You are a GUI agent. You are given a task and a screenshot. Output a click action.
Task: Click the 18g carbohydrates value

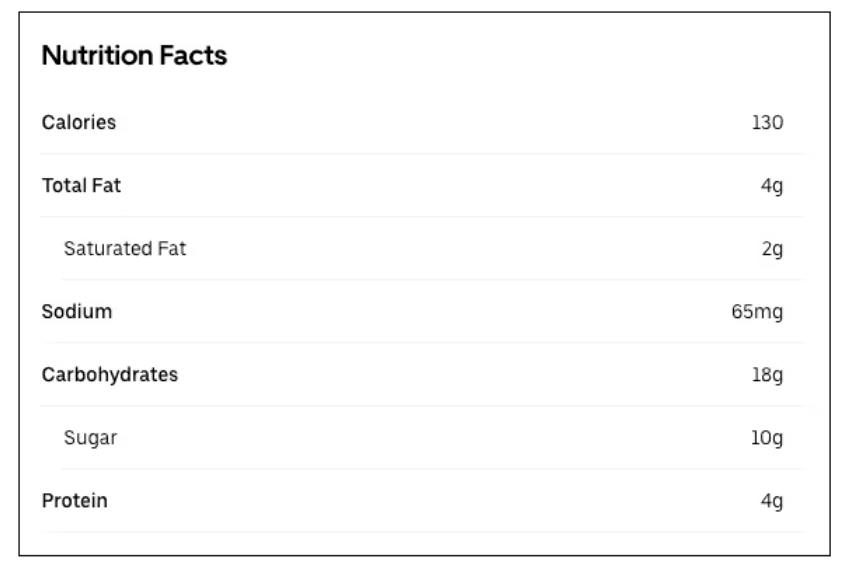click(x=768, y=375)
